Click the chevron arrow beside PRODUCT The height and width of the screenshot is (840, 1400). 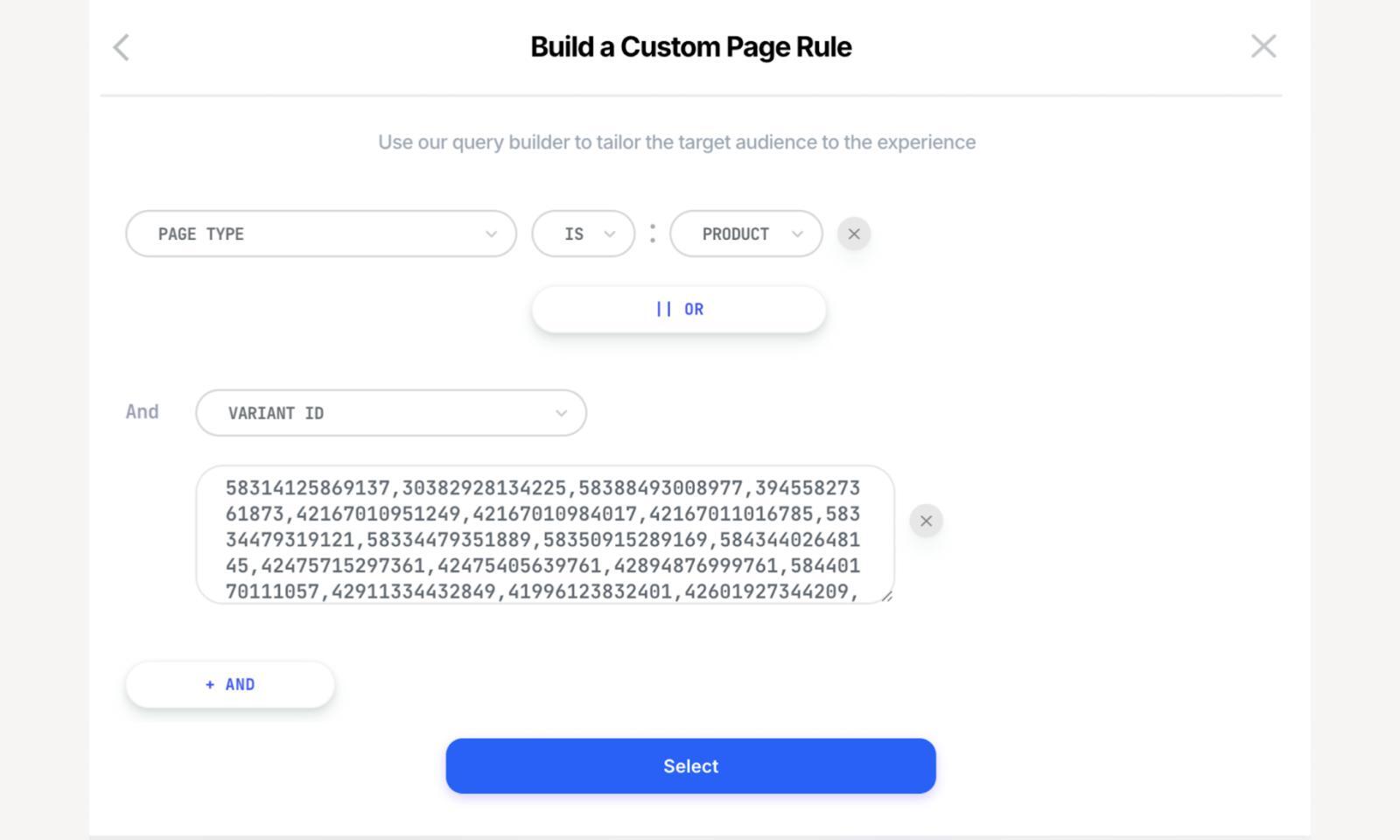(x=797, y=234)
